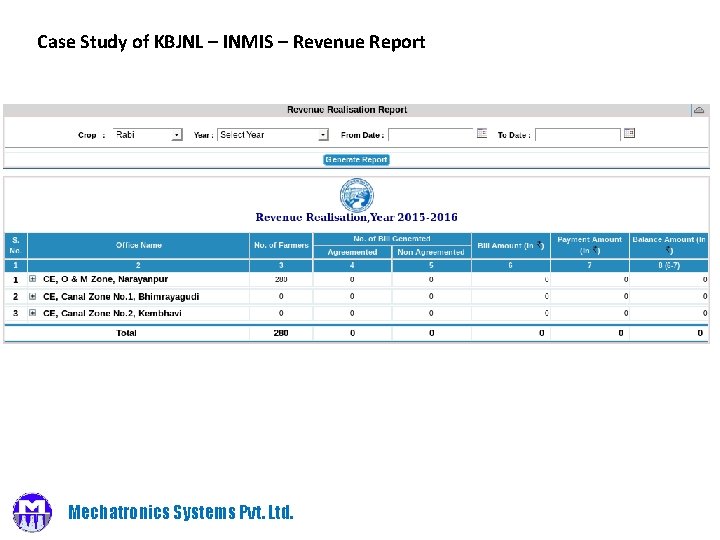Select CE, Canal Zone No.1, Bhimrayagudi office name

point(121,296)
